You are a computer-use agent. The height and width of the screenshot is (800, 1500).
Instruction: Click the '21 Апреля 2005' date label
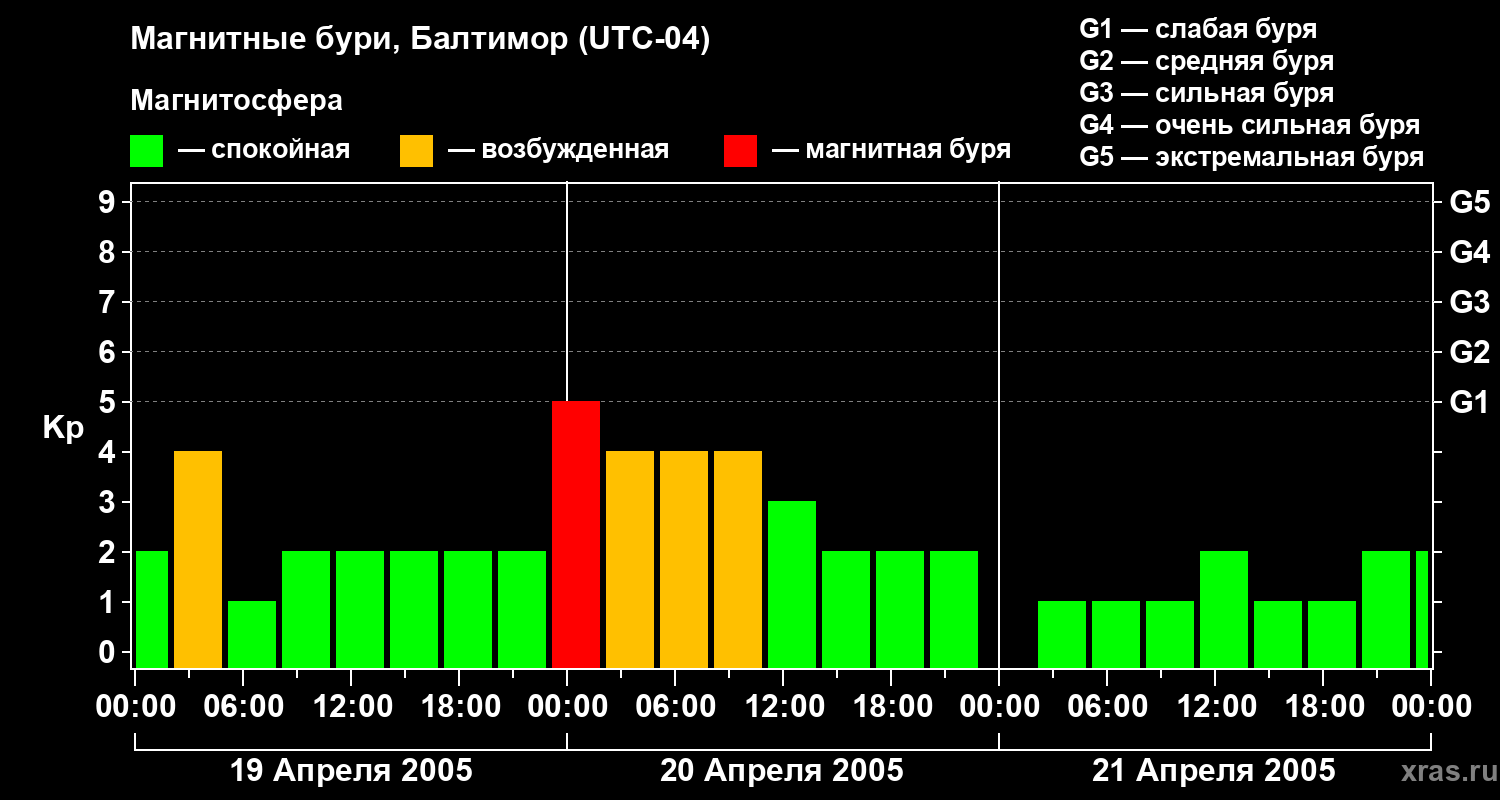[1214, 770]
